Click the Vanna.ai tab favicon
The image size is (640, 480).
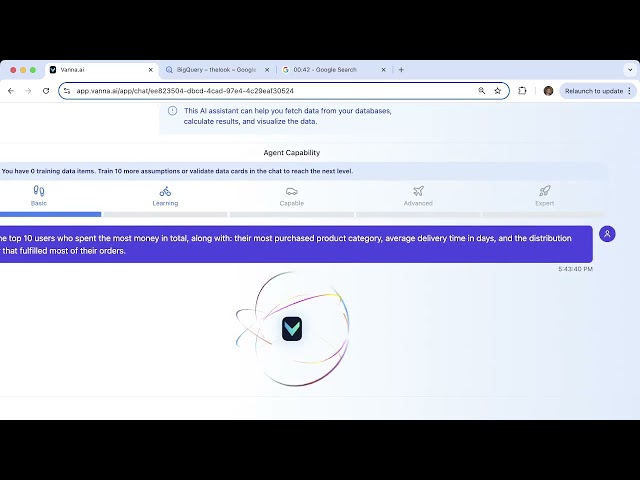(53, 70)
